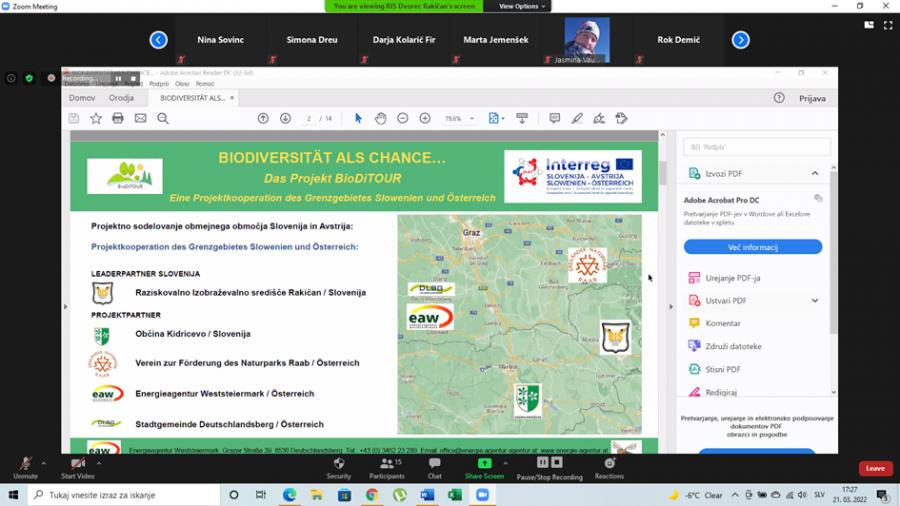Click Share Screen in Zoom

484,468
